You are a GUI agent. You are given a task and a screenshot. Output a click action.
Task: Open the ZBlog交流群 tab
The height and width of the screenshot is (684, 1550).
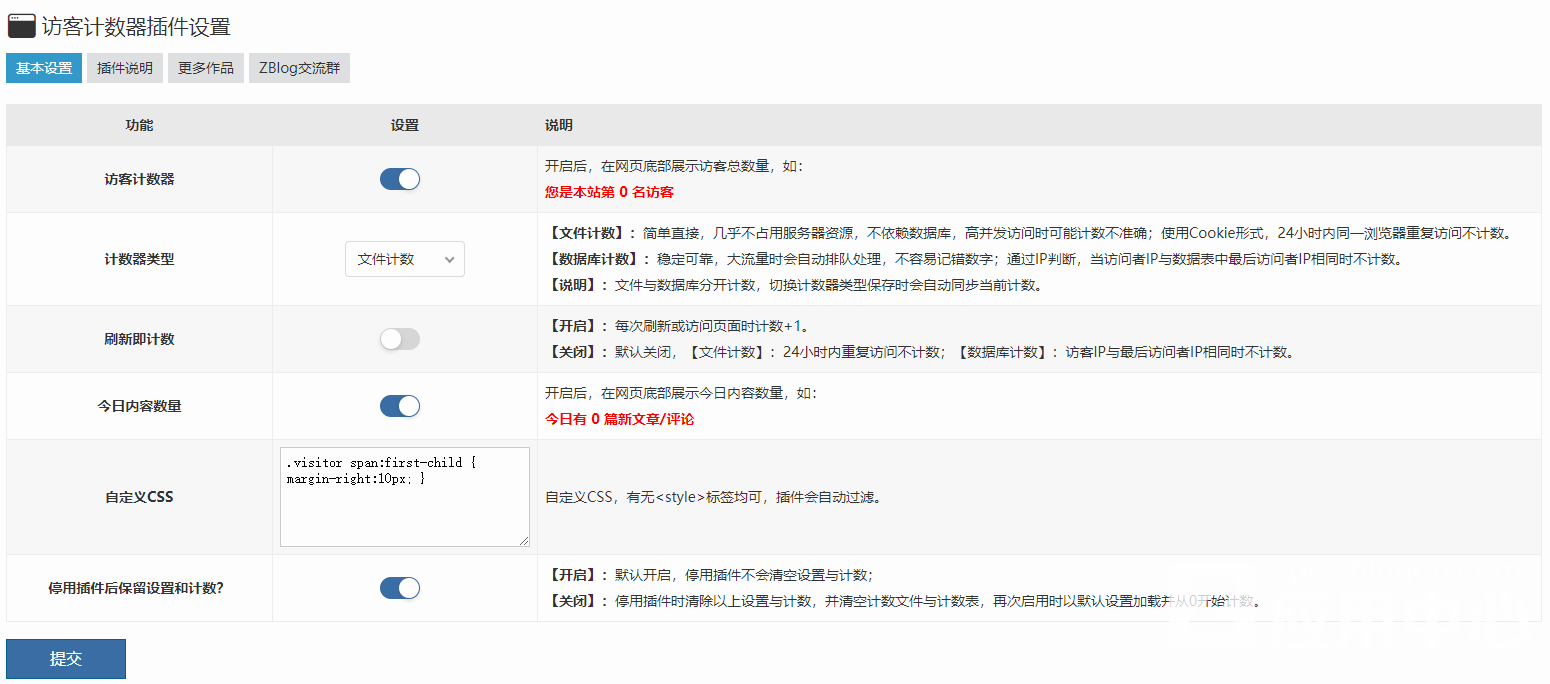pyautogui.click(x=299, y=68)
